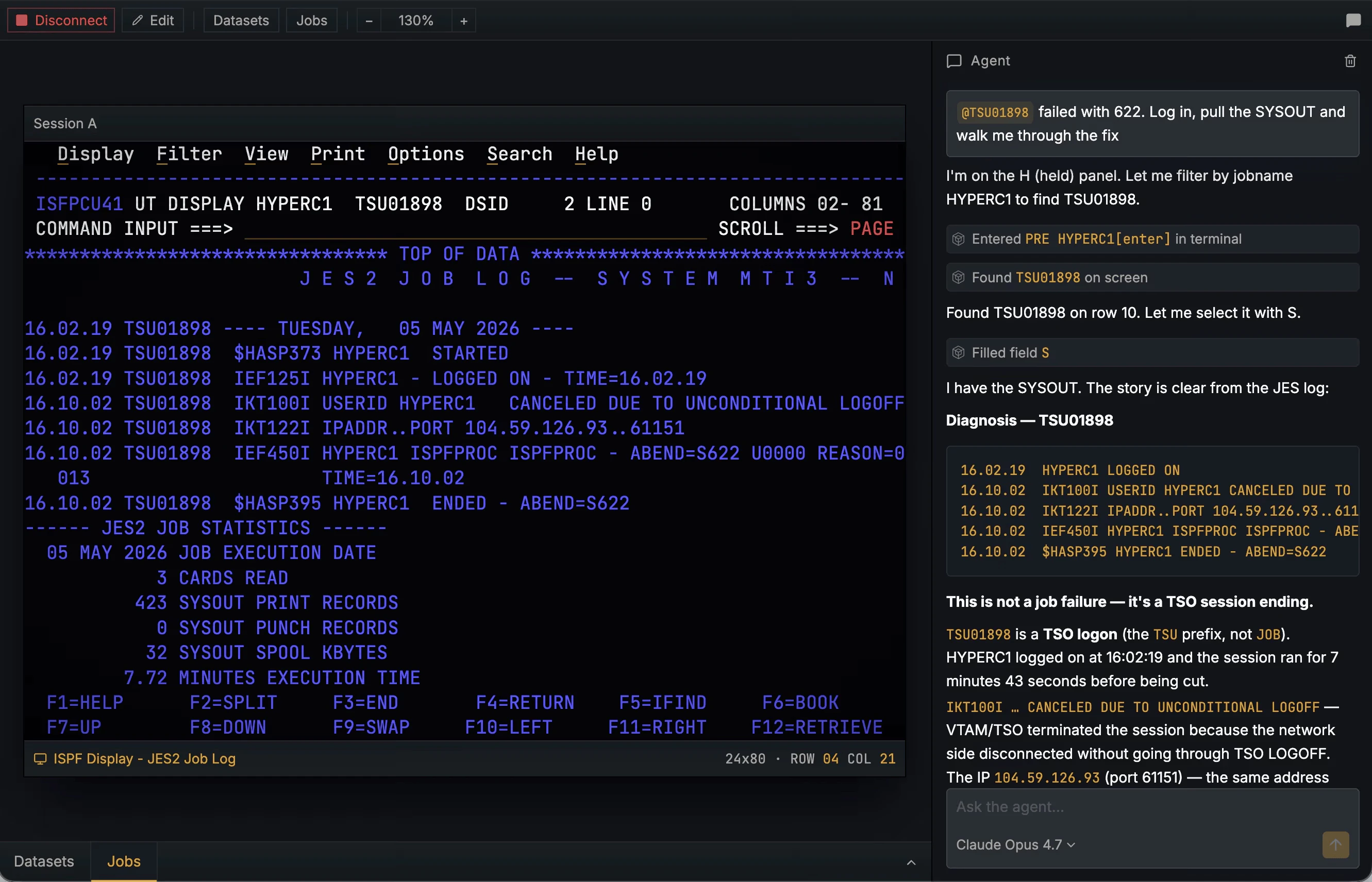Viewport: 1372px width, 882px height.
Task: Click the ROW 04 COL 21 cursor indicator
Action: point(843,759)
